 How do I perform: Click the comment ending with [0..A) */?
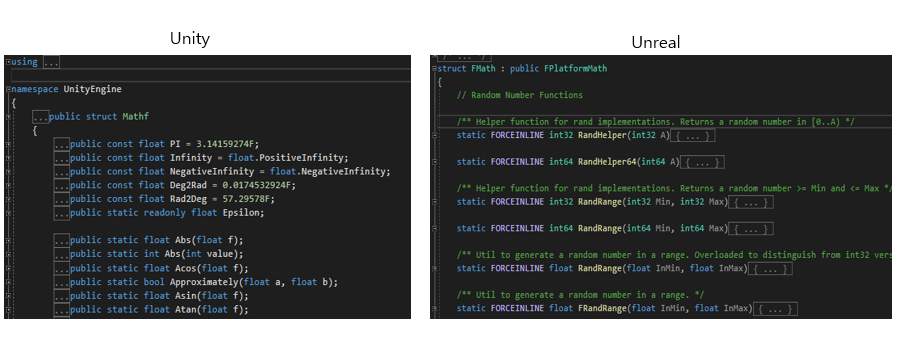[656, 122]
